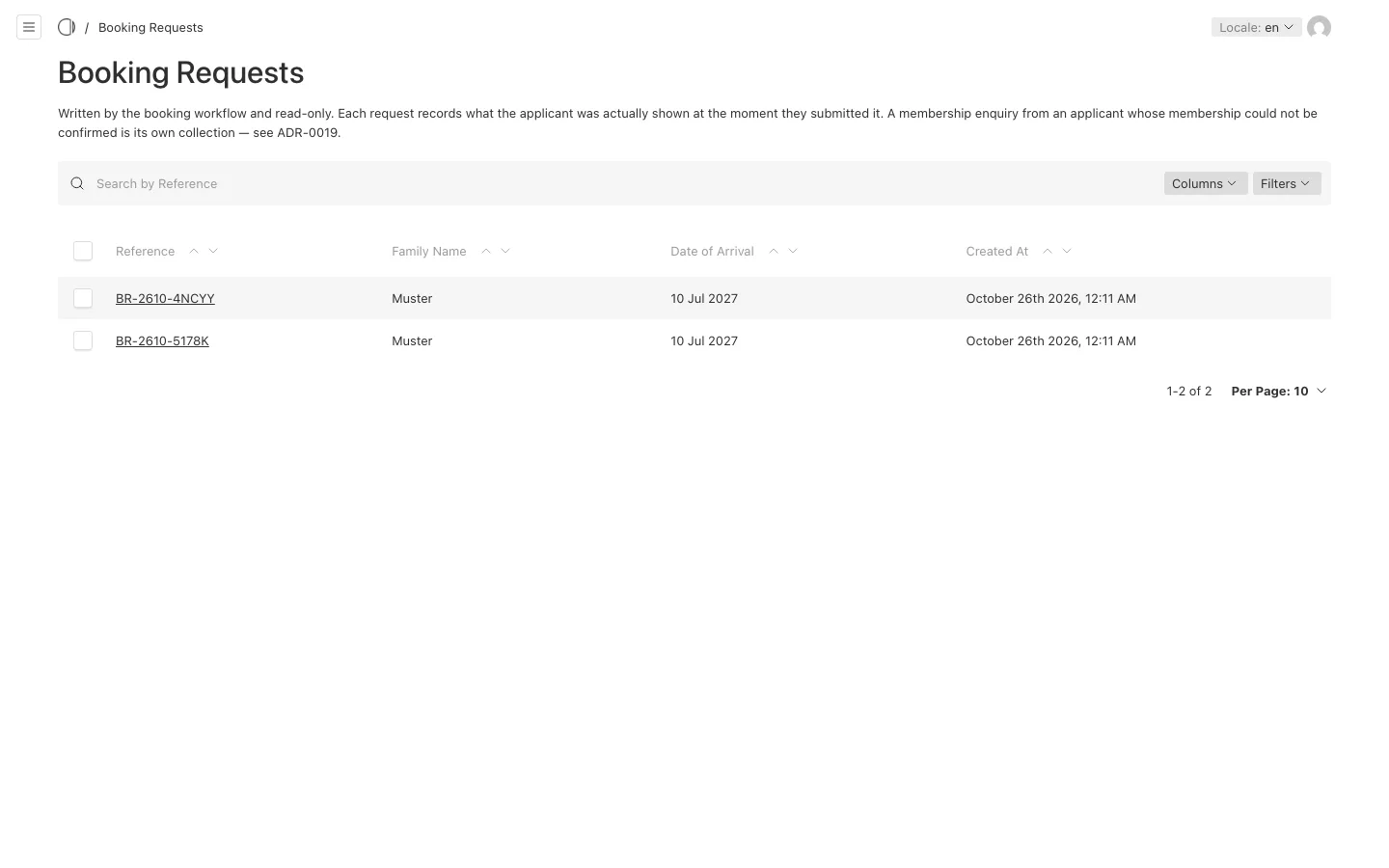Viewport: 1389px width, 868px height.
Task: Click Muster in the BR-2610-4NCYY row
Action: point(412,298)
